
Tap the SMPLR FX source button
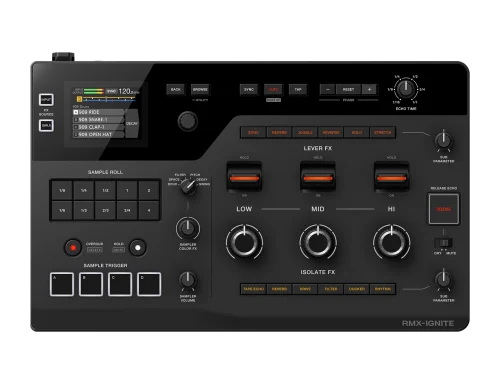(x=46, y=126)
